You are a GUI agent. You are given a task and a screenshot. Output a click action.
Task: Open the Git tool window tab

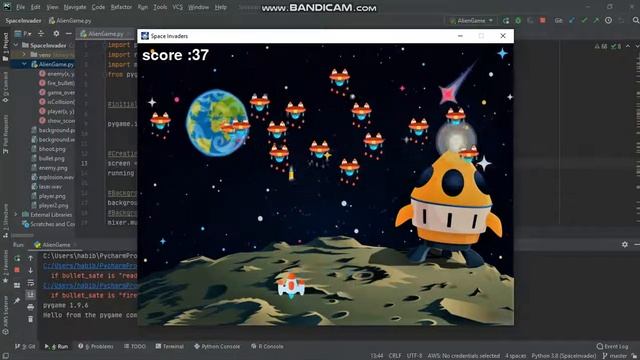(25, 346)
